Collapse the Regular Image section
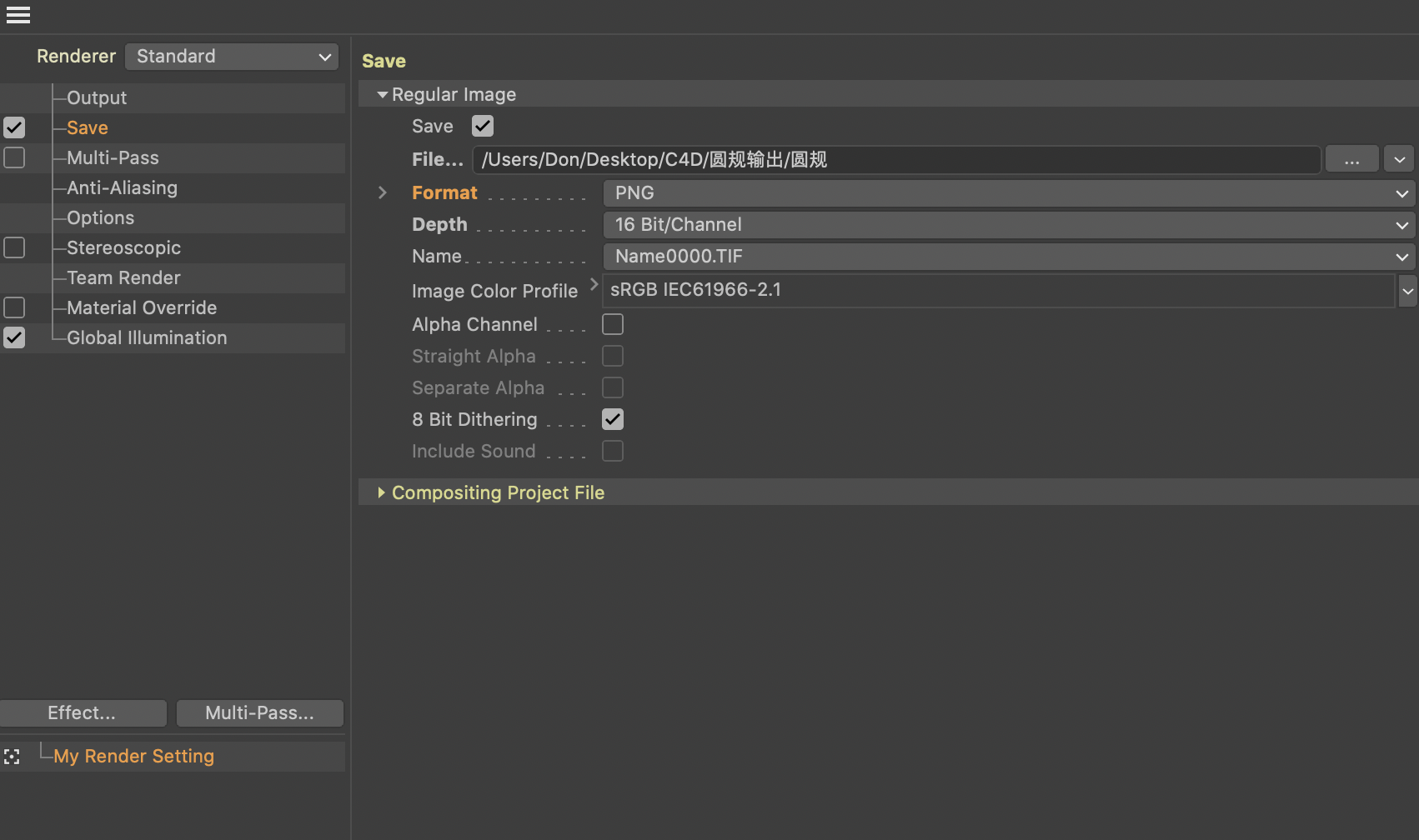 (383, 95)
